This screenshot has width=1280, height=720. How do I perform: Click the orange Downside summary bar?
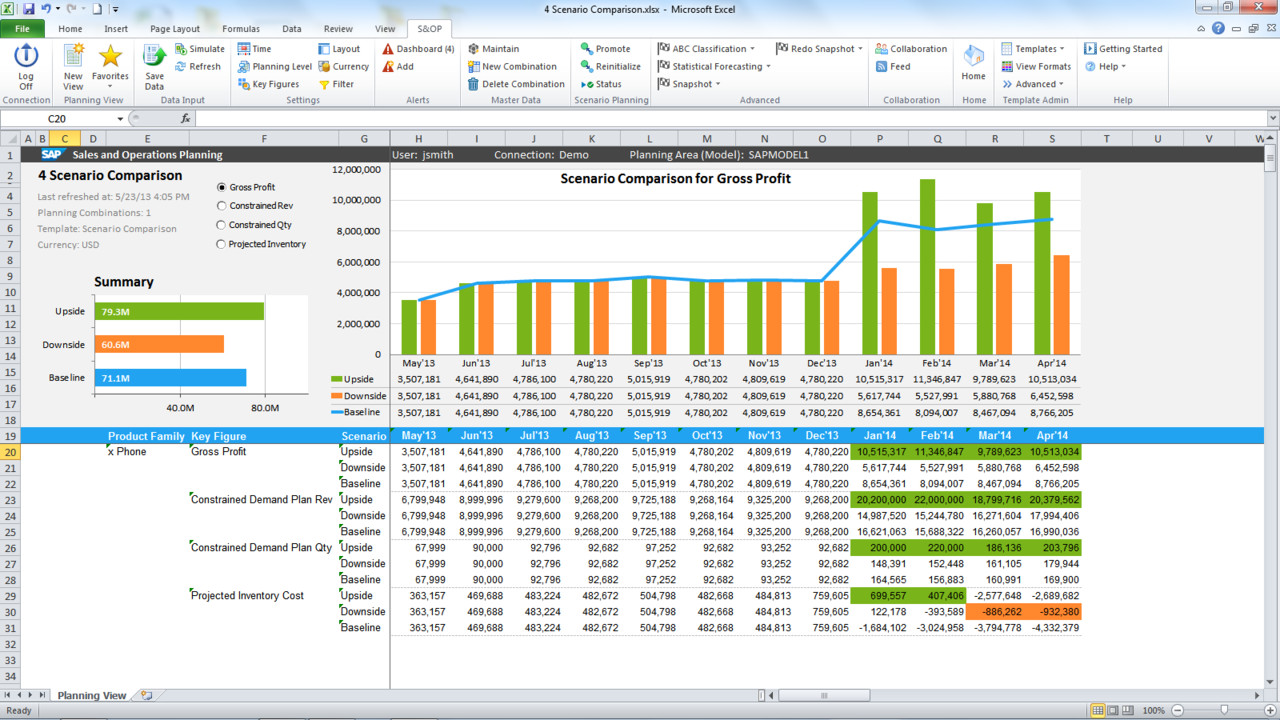[x=160, y=344]
